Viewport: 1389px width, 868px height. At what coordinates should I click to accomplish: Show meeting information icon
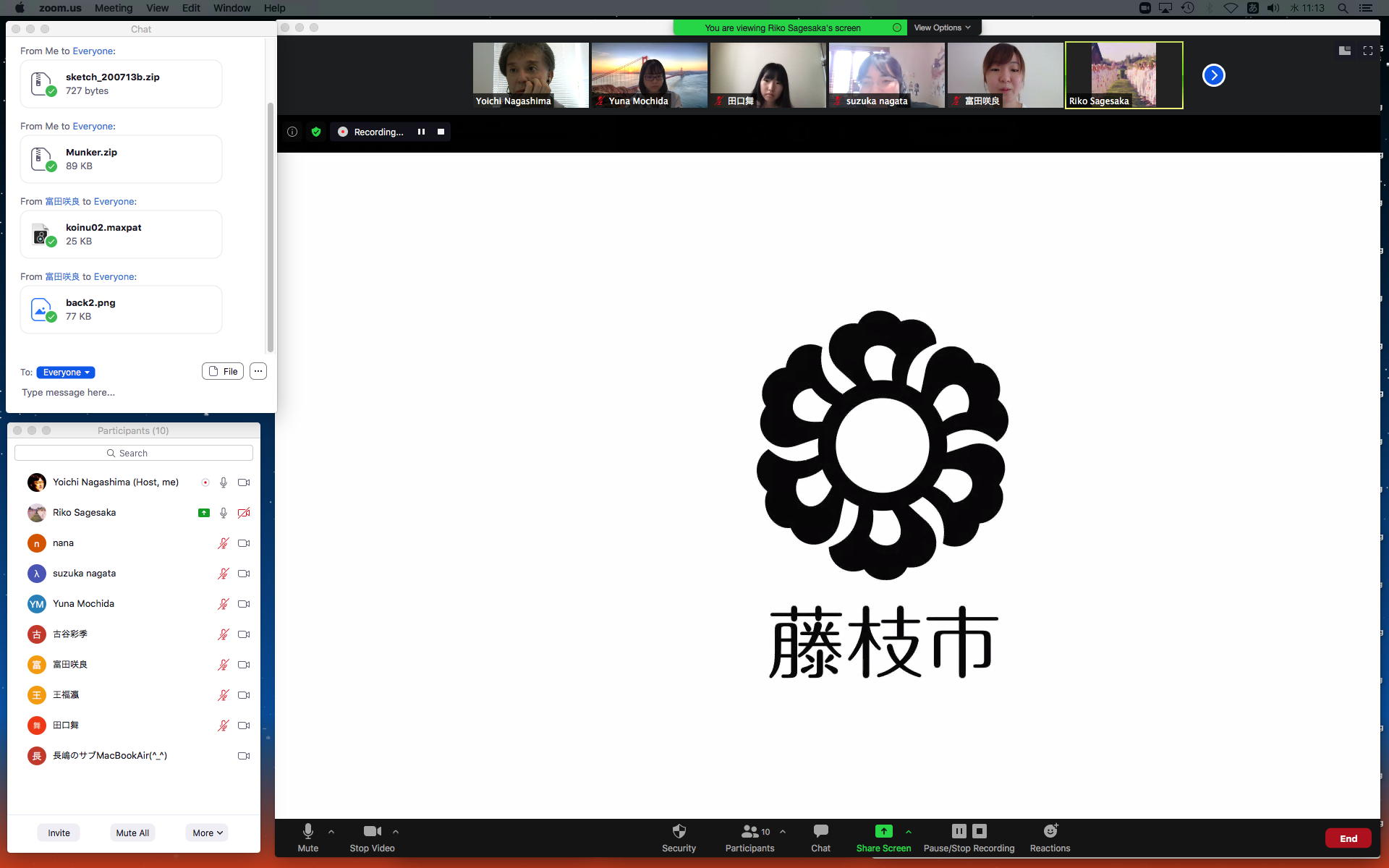[292, 132]
